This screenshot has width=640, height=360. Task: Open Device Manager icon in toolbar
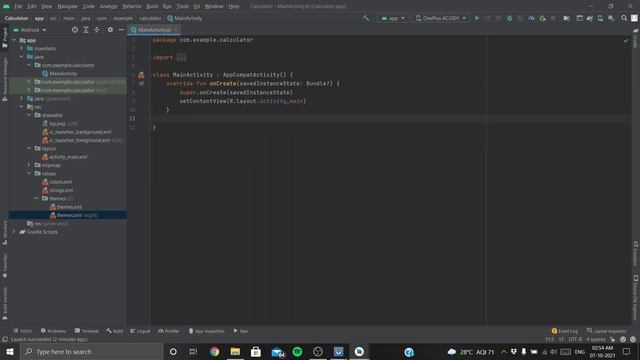(600, 18)
